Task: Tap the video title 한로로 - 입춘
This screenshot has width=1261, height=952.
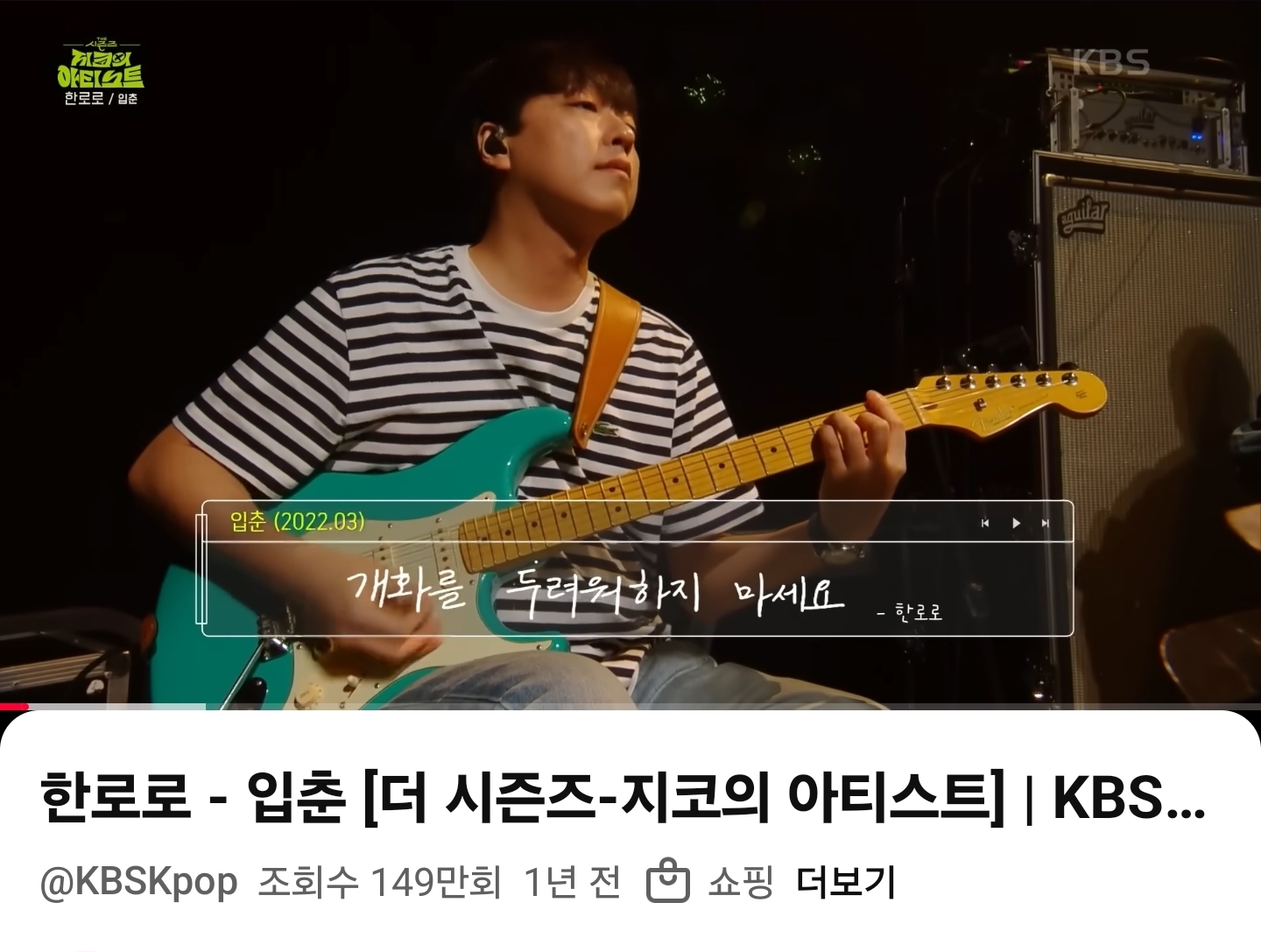Action: (623, 799)
